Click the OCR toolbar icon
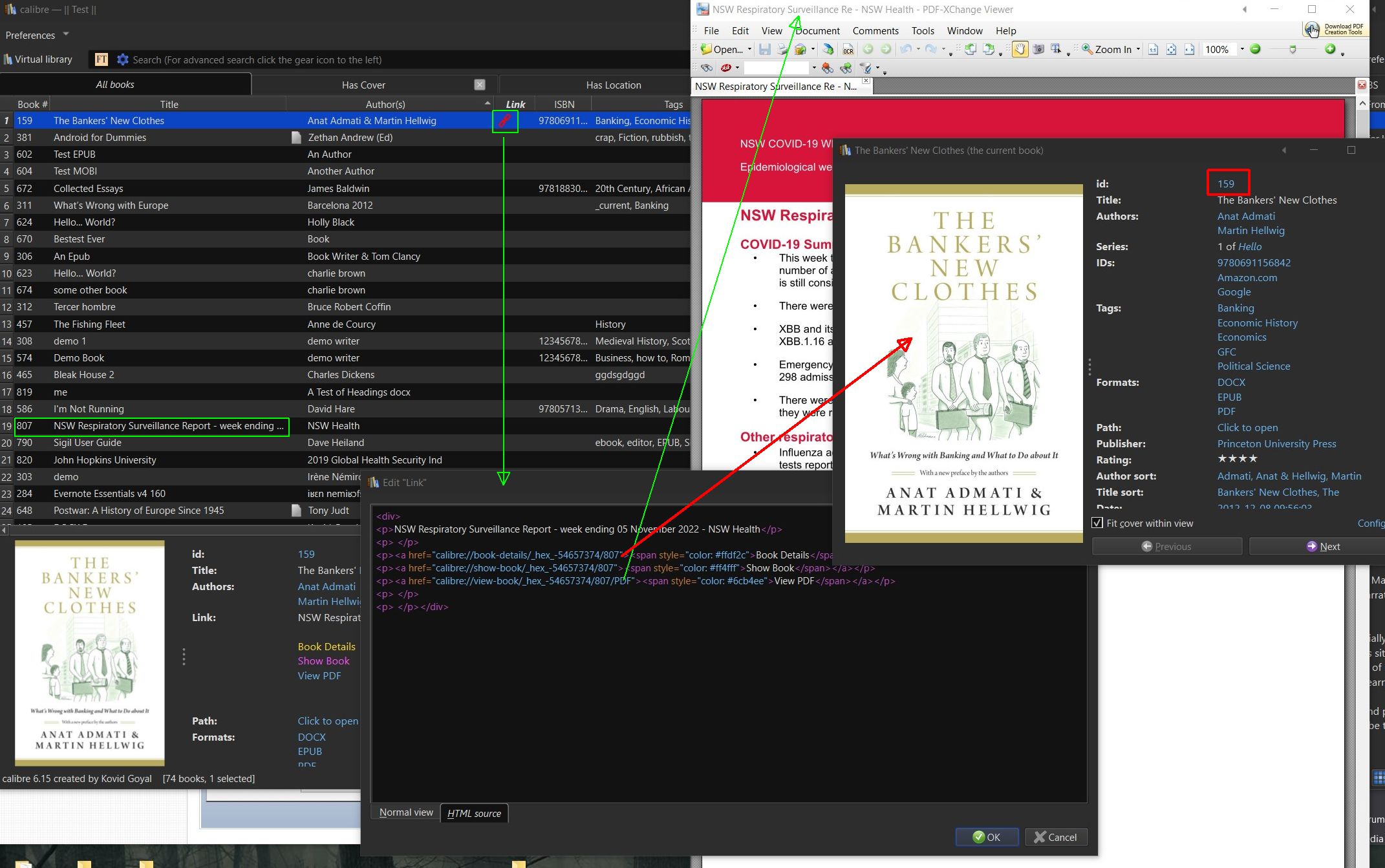 click(x=848, y=50)
